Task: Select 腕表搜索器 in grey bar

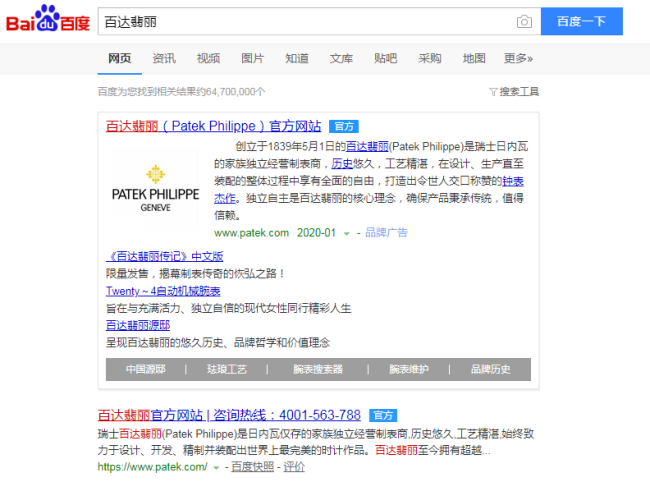Action: 318,369
